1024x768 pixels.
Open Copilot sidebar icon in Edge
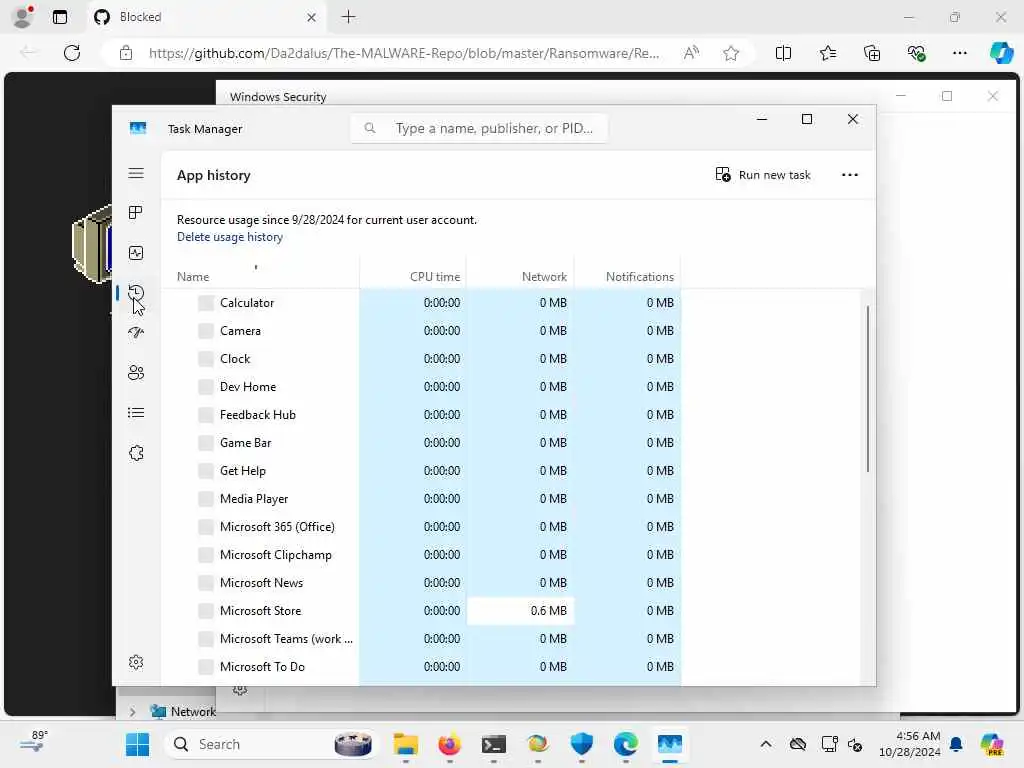1001,52
